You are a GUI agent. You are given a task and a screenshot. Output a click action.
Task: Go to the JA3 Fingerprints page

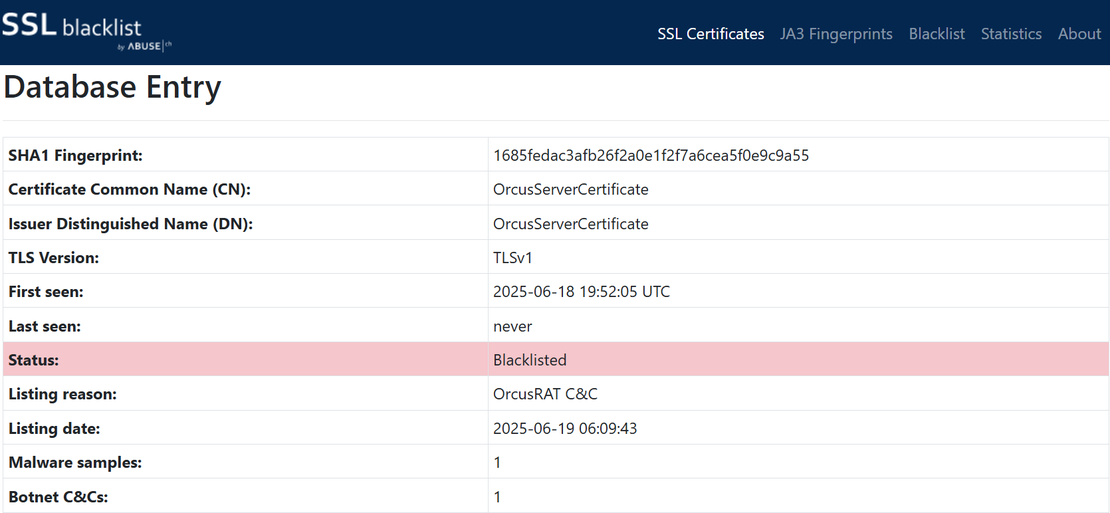tap(836, 34)
